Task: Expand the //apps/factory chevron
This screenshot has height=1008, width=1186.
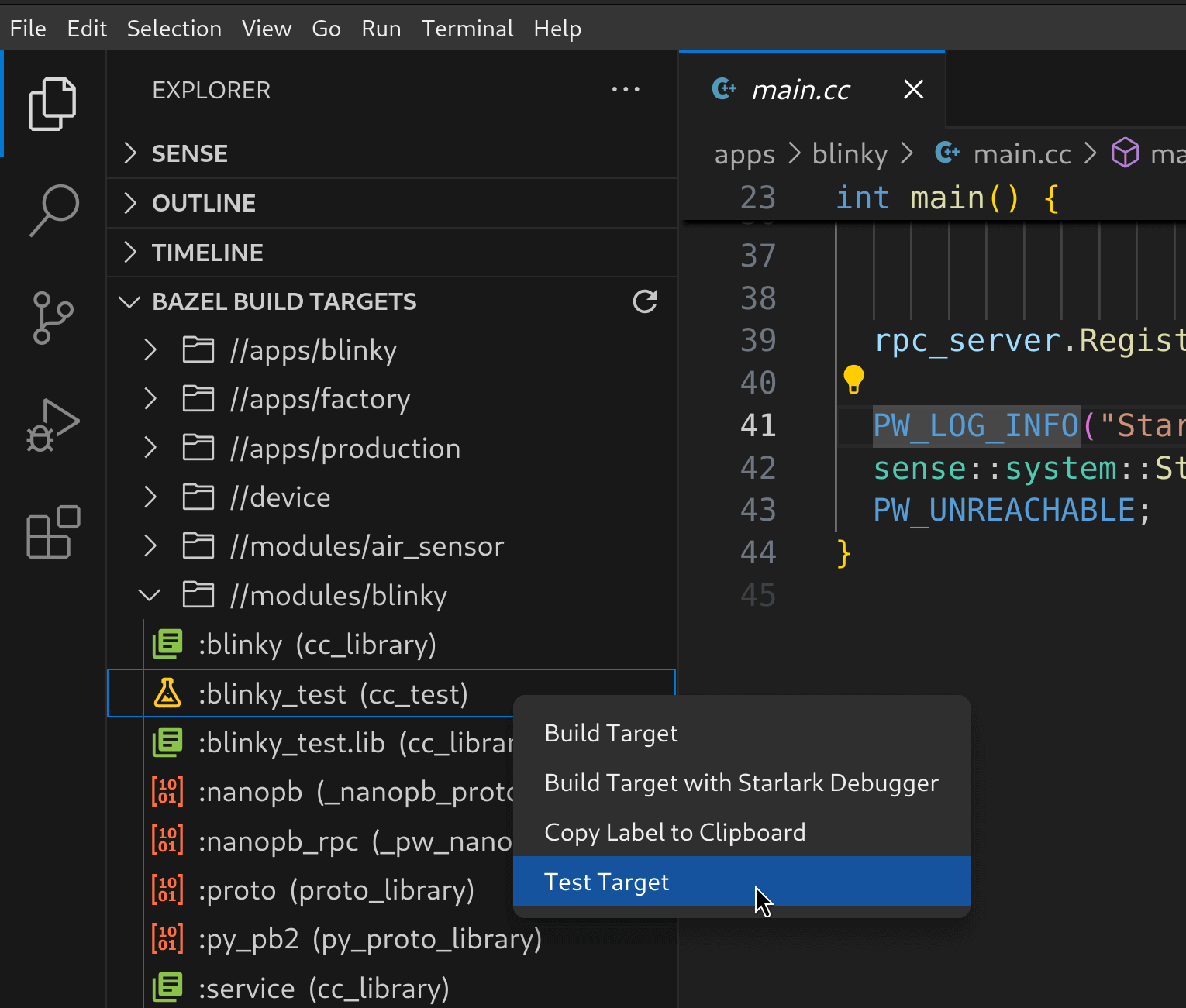Action: point(150,399)
